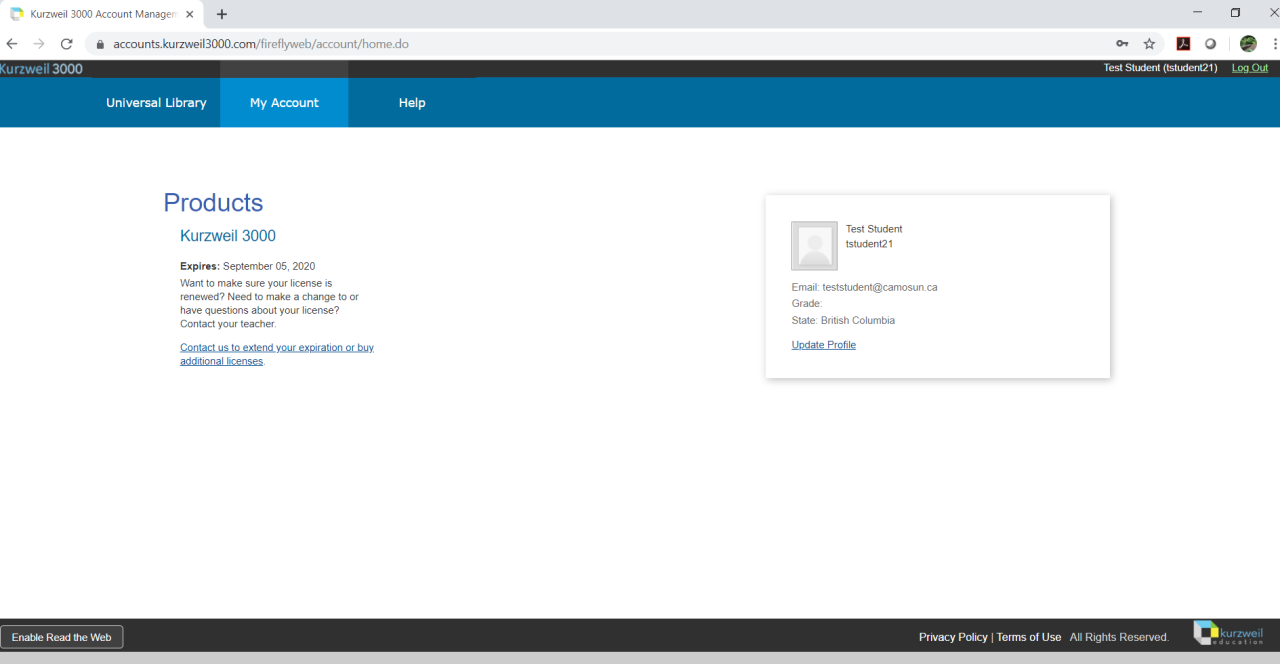1280x664 pixels.
Task: Open the saved password key icon
Action: tap(1123, 44)
